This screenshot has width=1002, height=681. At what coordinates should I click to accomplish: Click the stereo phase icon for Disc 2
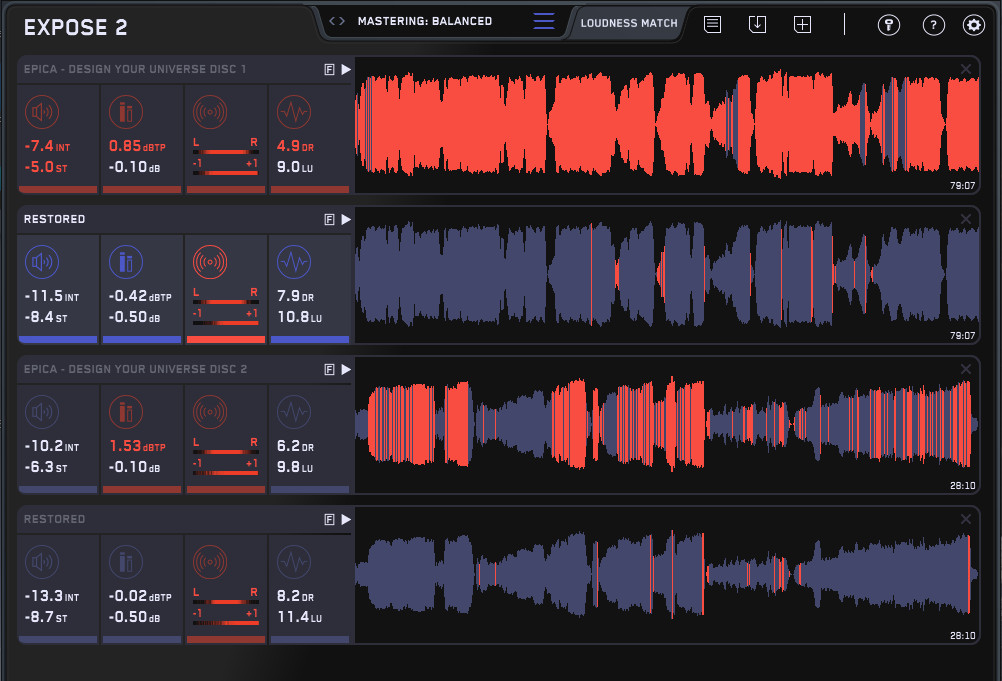pyautogui.click(x=210, y=412)
